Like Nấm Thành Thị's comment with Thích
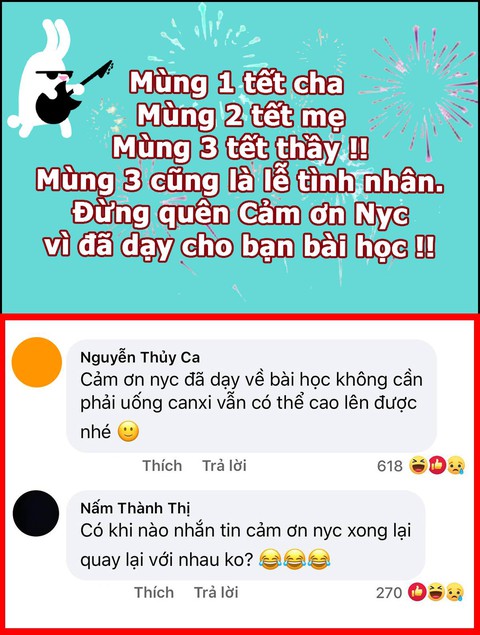Screen dimensions: 480x635 point(154,592)
